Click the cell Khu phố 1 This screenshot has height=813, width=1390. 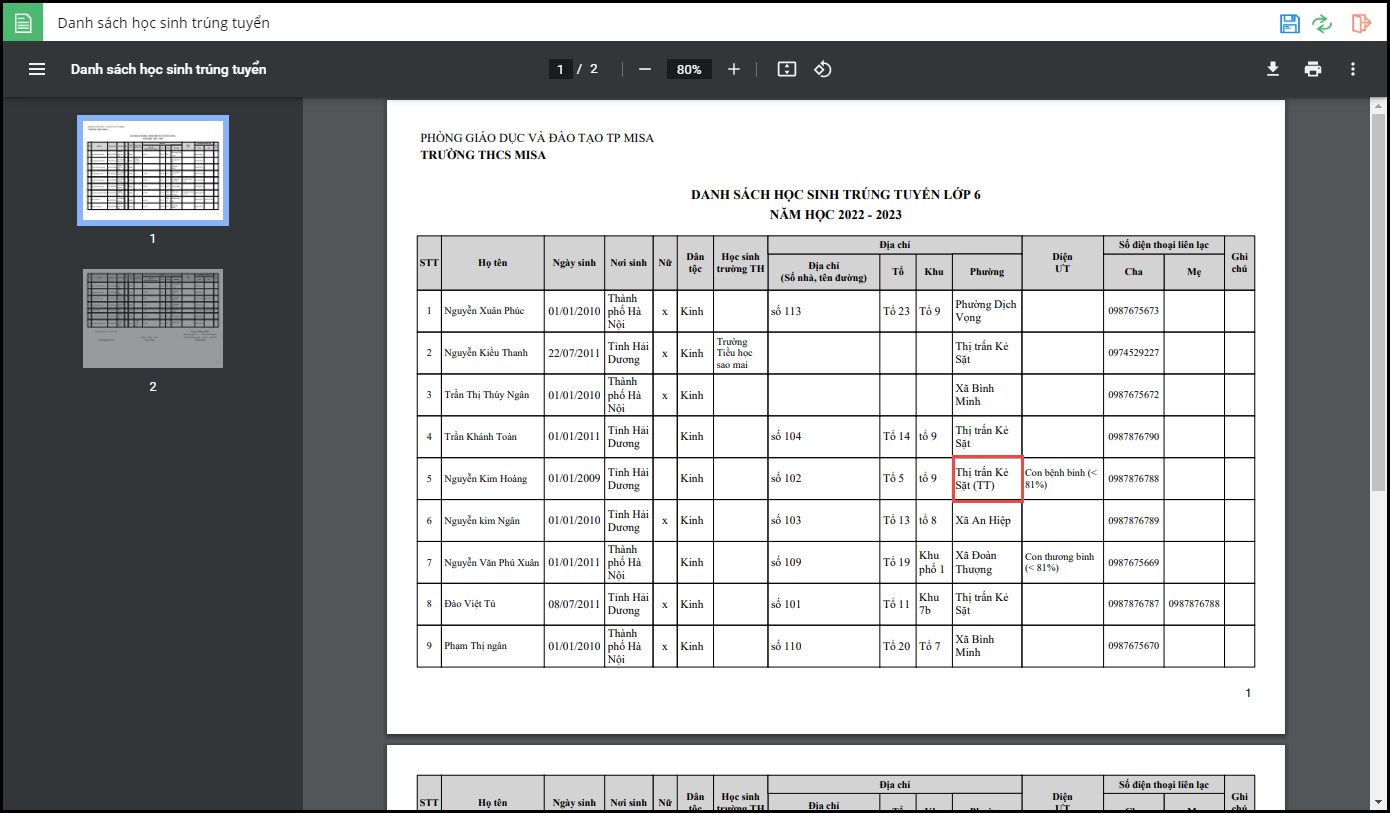point(932,563)
